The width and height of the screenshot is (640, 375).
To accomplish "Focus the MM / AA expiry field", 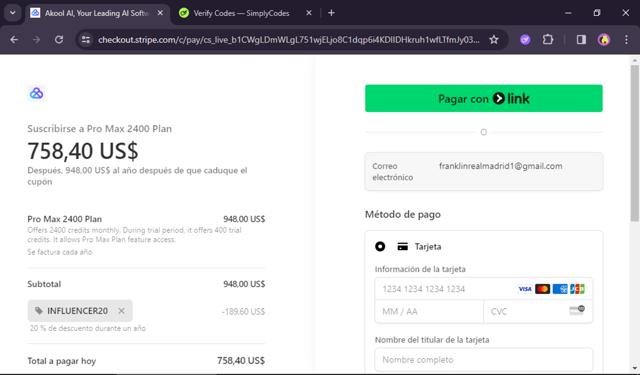I will [x=429, y=312].
